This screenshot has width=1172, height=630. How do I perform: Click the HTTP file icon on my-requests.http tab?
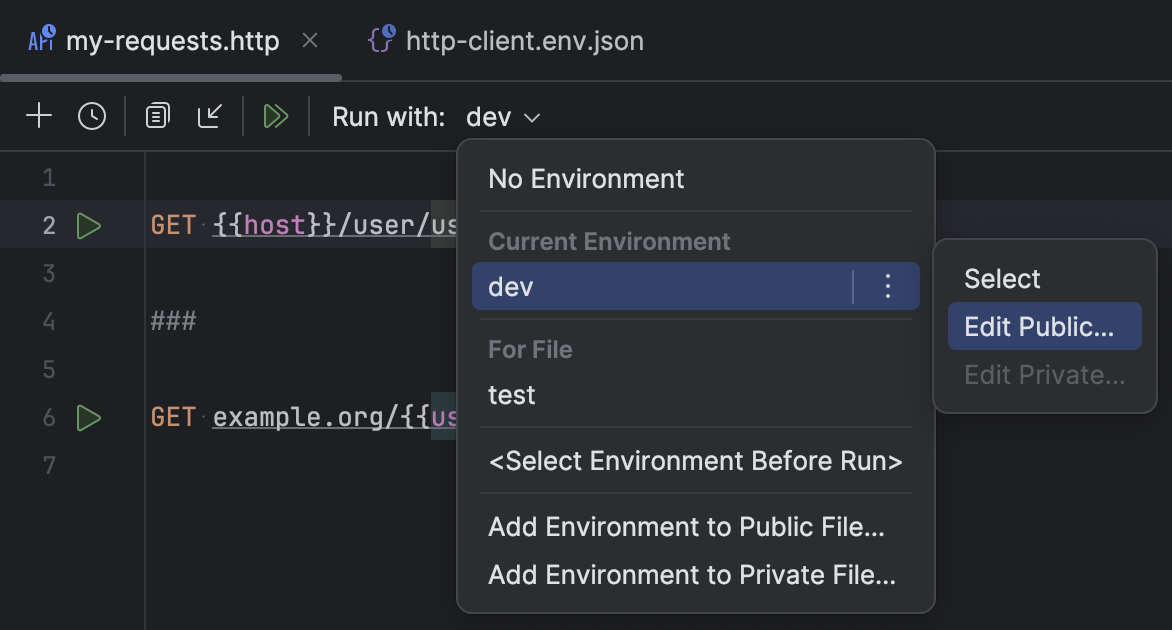pyautogui.click(x=40, y=41)
